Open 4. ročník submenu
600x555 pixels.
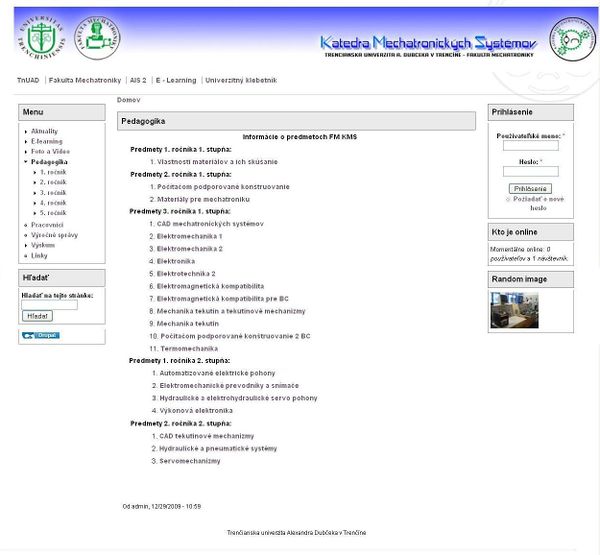coord(53,203)
